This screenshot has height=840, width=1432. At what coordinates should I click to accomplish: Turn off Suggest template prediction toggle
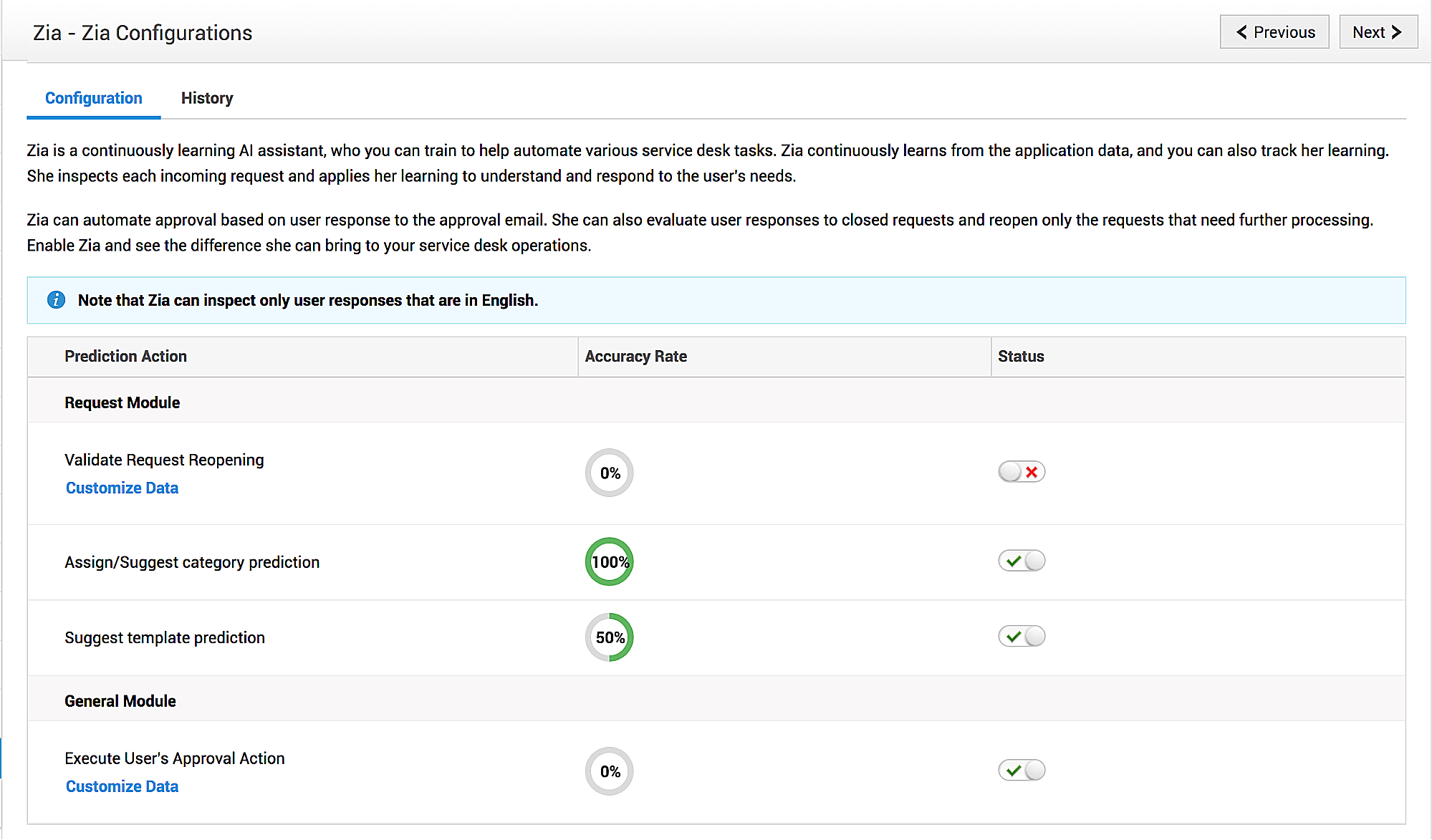[1022, 636]
